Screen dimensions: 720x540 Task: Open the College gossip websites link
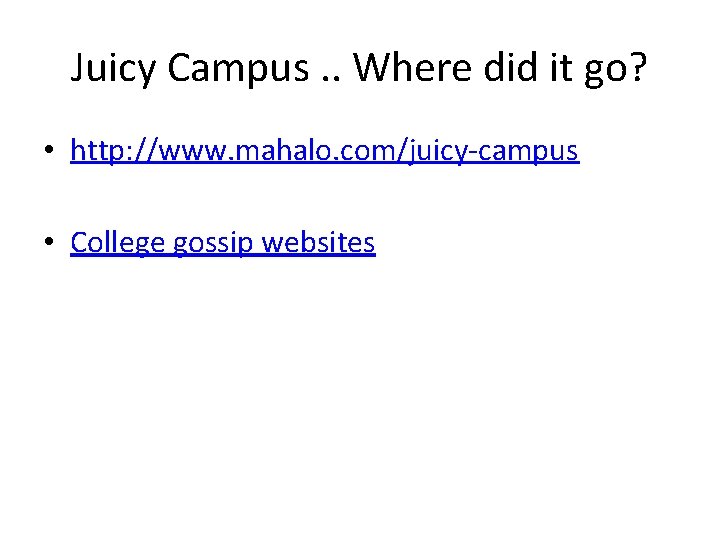point(222,242)
